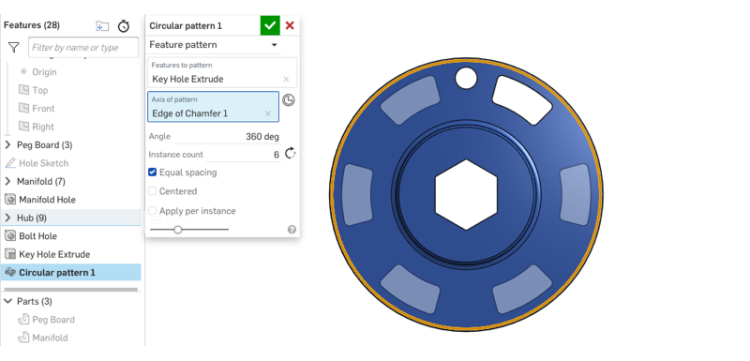Select the Top plane

[40, 90]
